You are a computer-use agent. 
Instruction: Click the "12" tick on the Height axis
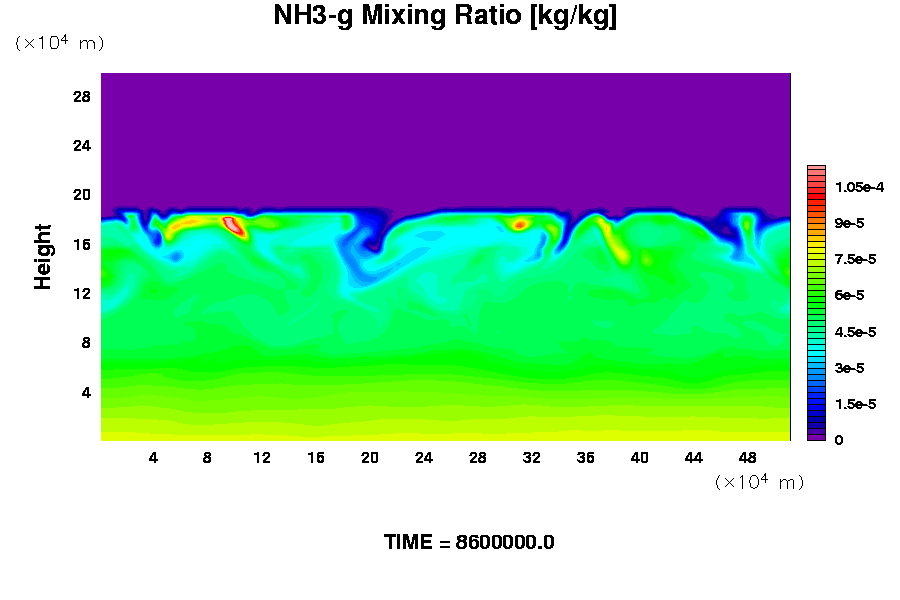(82, 293)
